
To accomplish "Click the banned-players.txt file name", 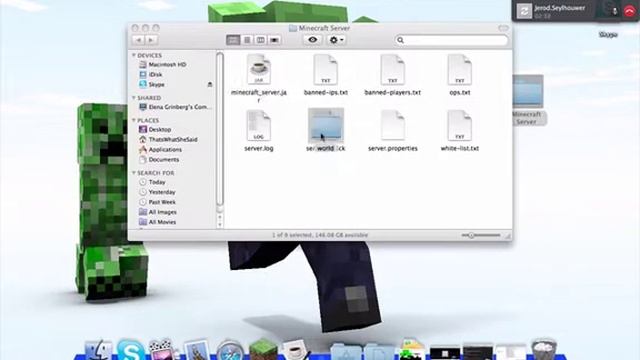I will [x=393, y=93].
